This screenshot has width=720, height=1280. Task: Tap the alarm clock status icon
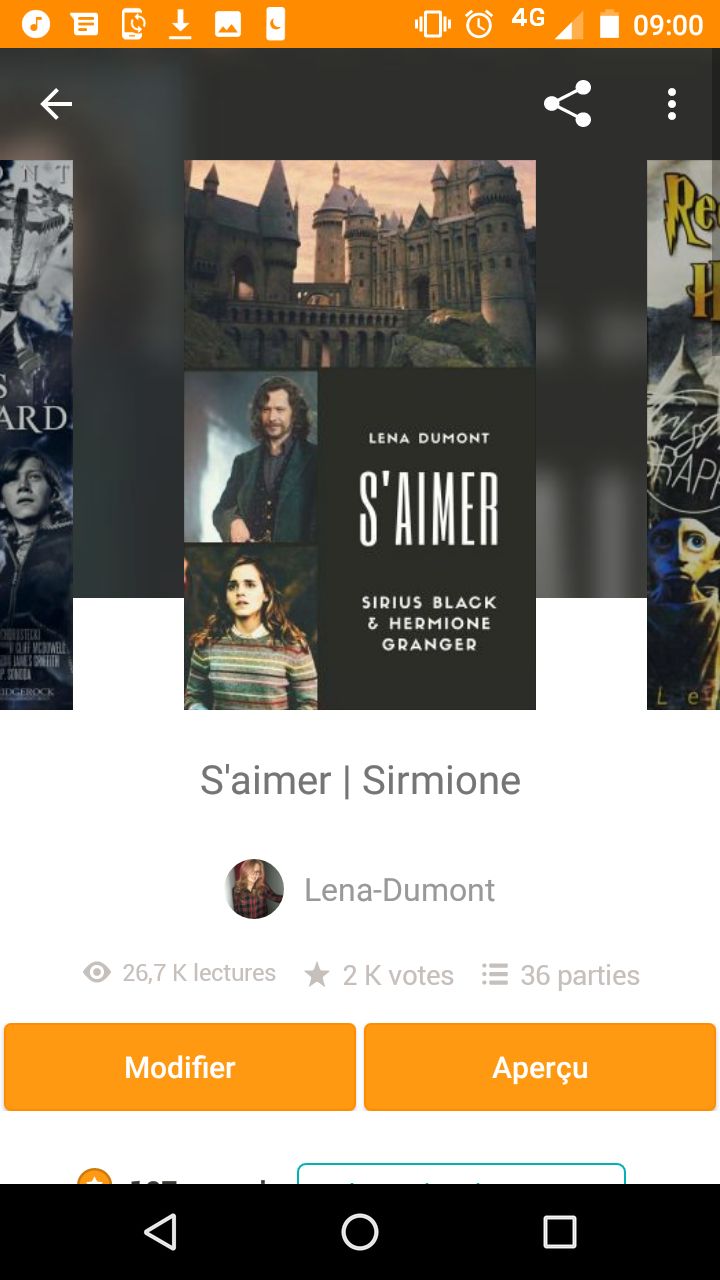(x=480, y=24)
